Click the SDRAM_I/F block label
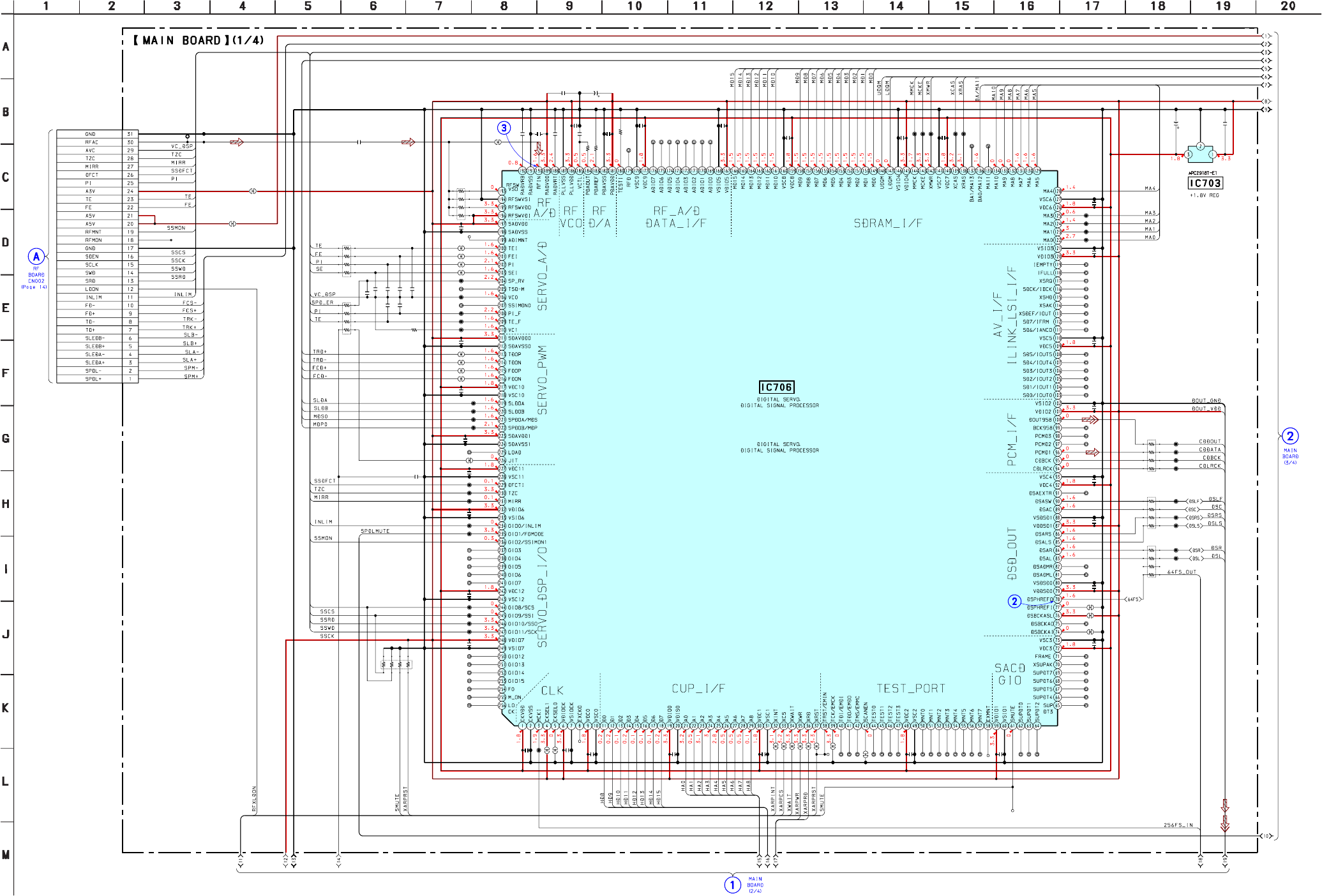The height and width of the screenshot is (896, 1322). click(887, 223)
